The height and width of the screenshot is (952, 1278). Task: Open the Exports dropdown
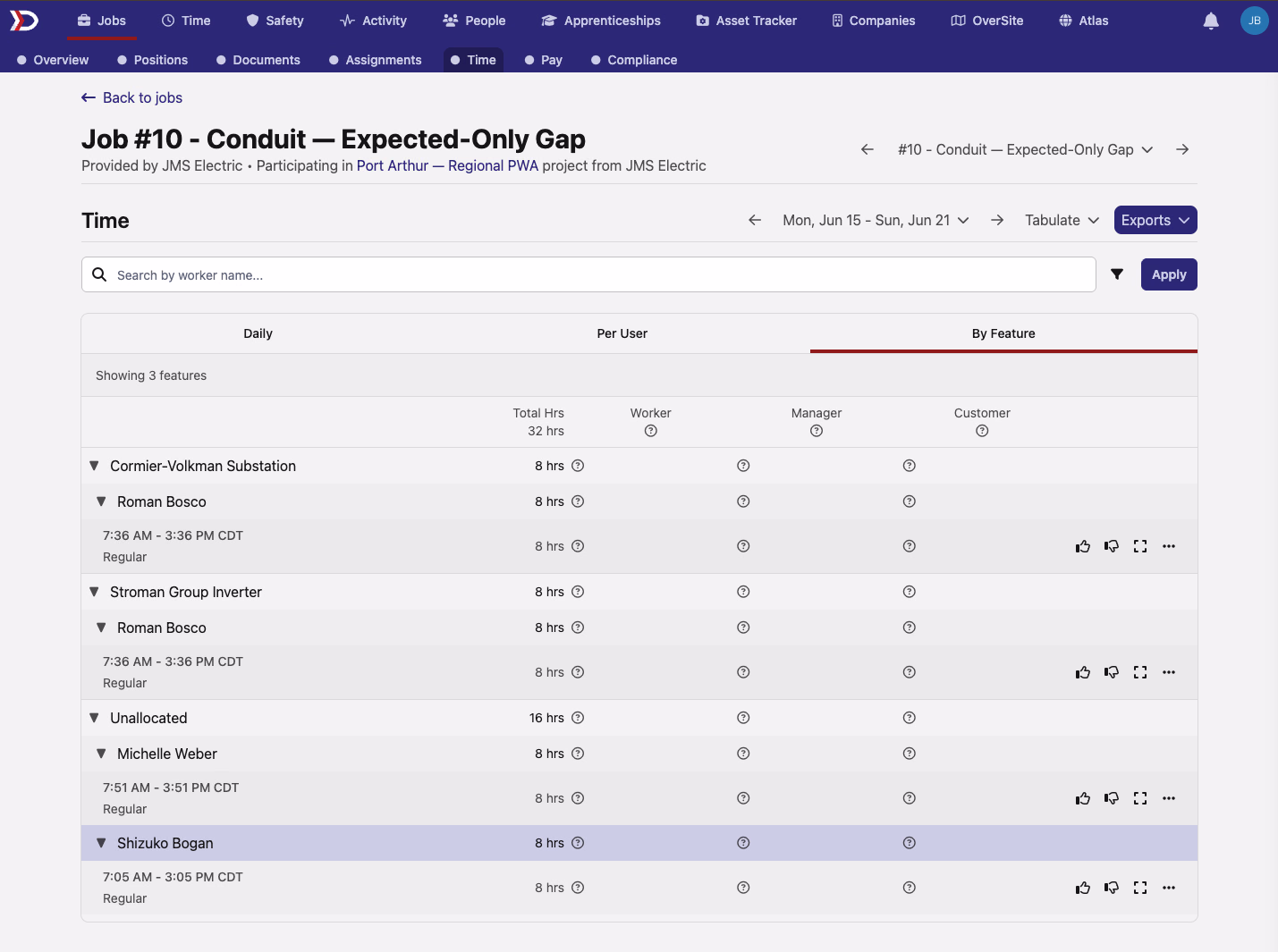coord(1155,220)
